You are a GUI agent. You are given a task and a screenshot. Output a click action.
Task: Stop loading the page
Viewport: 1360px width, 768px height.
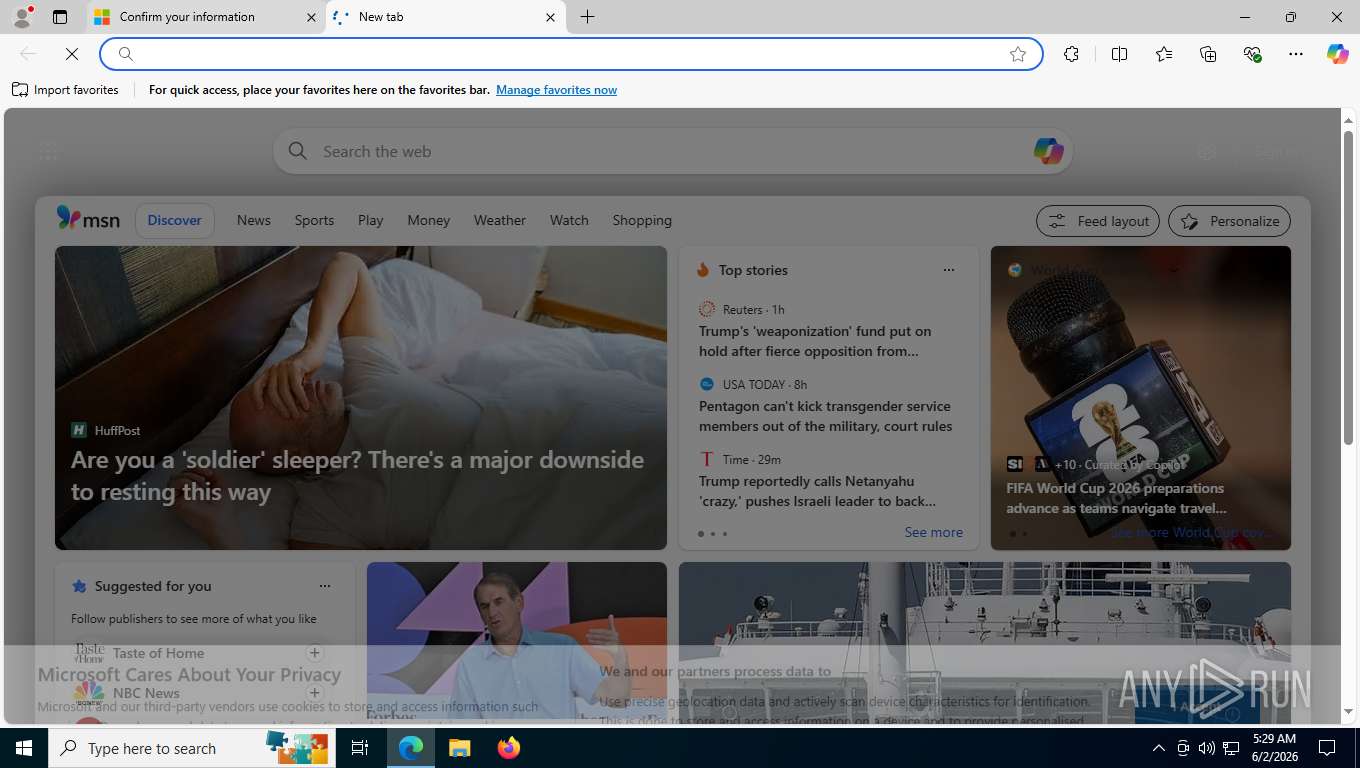pos(72,54)
